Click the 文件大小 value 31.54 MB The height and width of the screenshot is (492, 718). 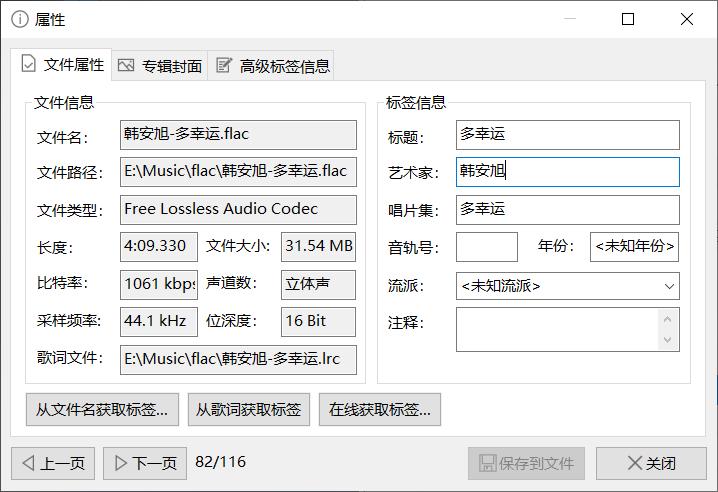(318, 247)
